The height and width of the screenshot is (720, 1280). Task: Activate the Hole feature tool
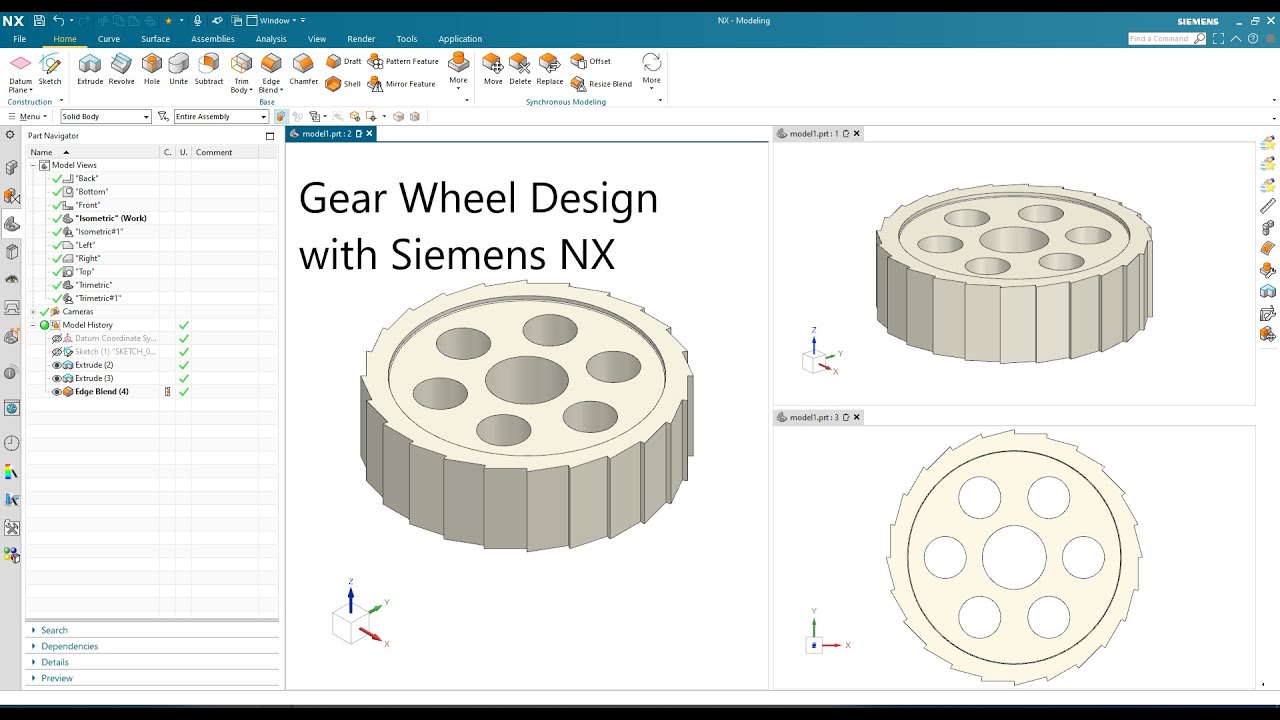[152, 69]
